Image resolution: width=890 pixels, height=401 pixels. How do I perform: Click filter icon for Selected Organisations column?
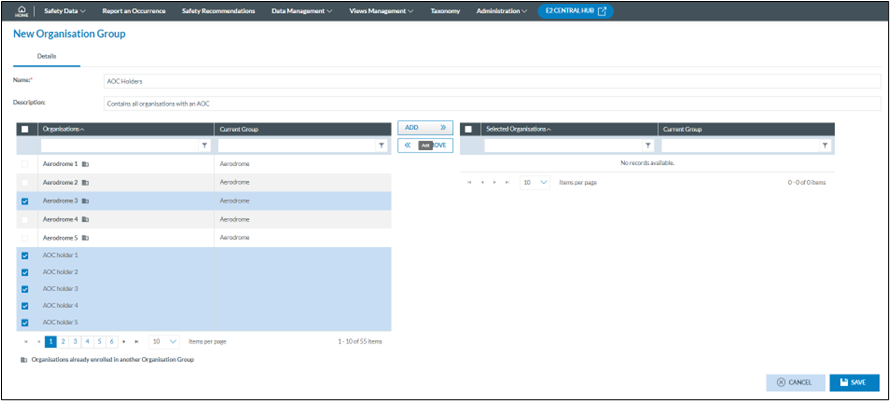[648, 146]
